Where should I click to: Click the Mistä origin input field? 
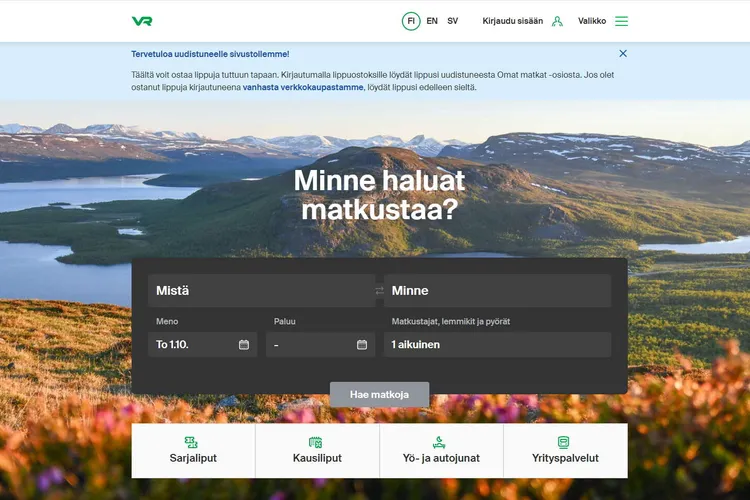tap(261, 291)
